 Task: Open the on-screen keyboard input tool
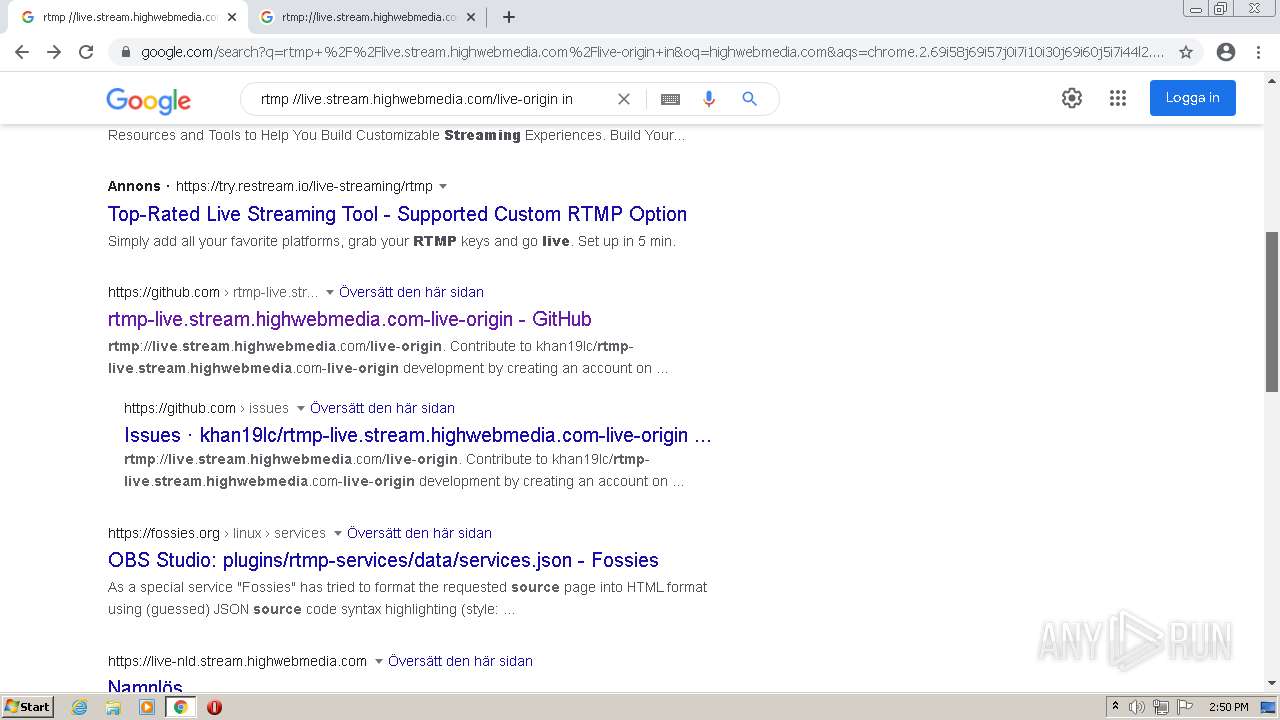[x=670, y=99]
